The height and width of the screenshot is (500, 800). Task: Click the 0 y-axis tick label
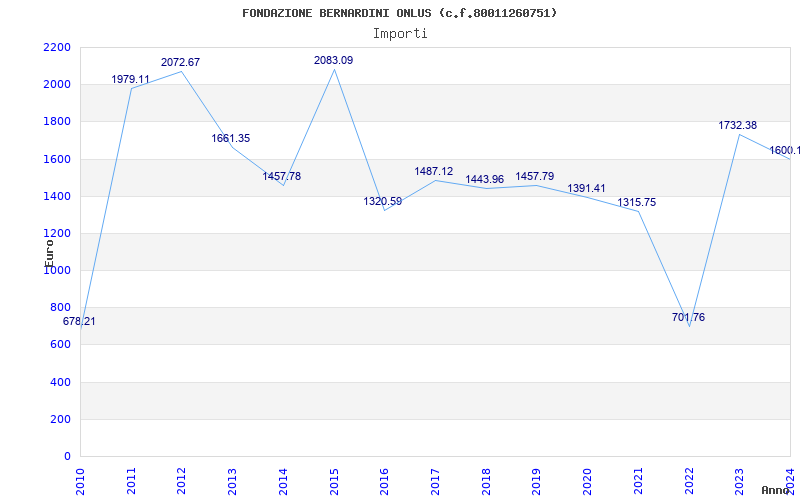click(67, 456)
